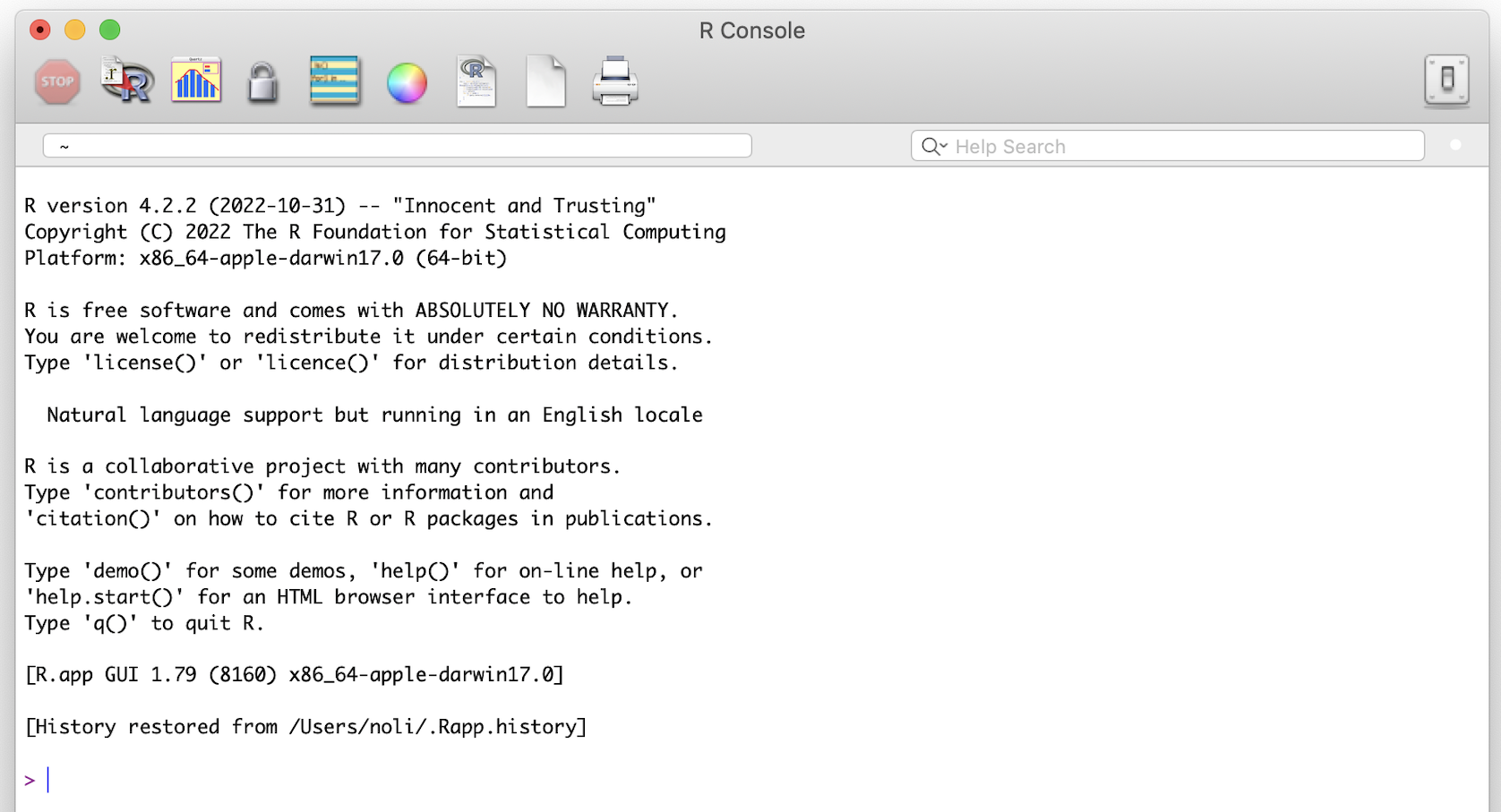Viewport: 1501px width, 812px height.
Task: Open the color wheel preferences icon
Action: [x=407, y=83]
